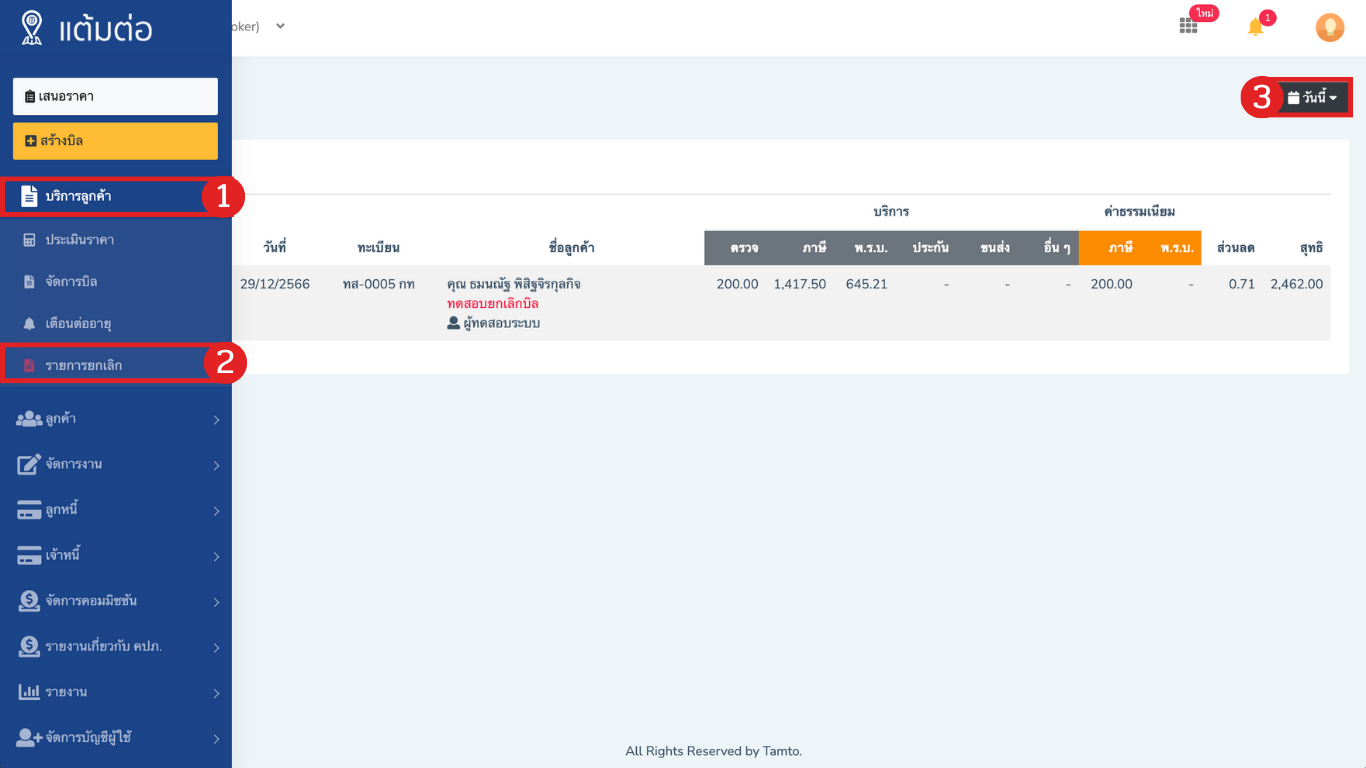Select บริการลูกค้า in the sidebar
Image resolution: width=1366 pixels, height=768 pixels.
click(116, 196)
